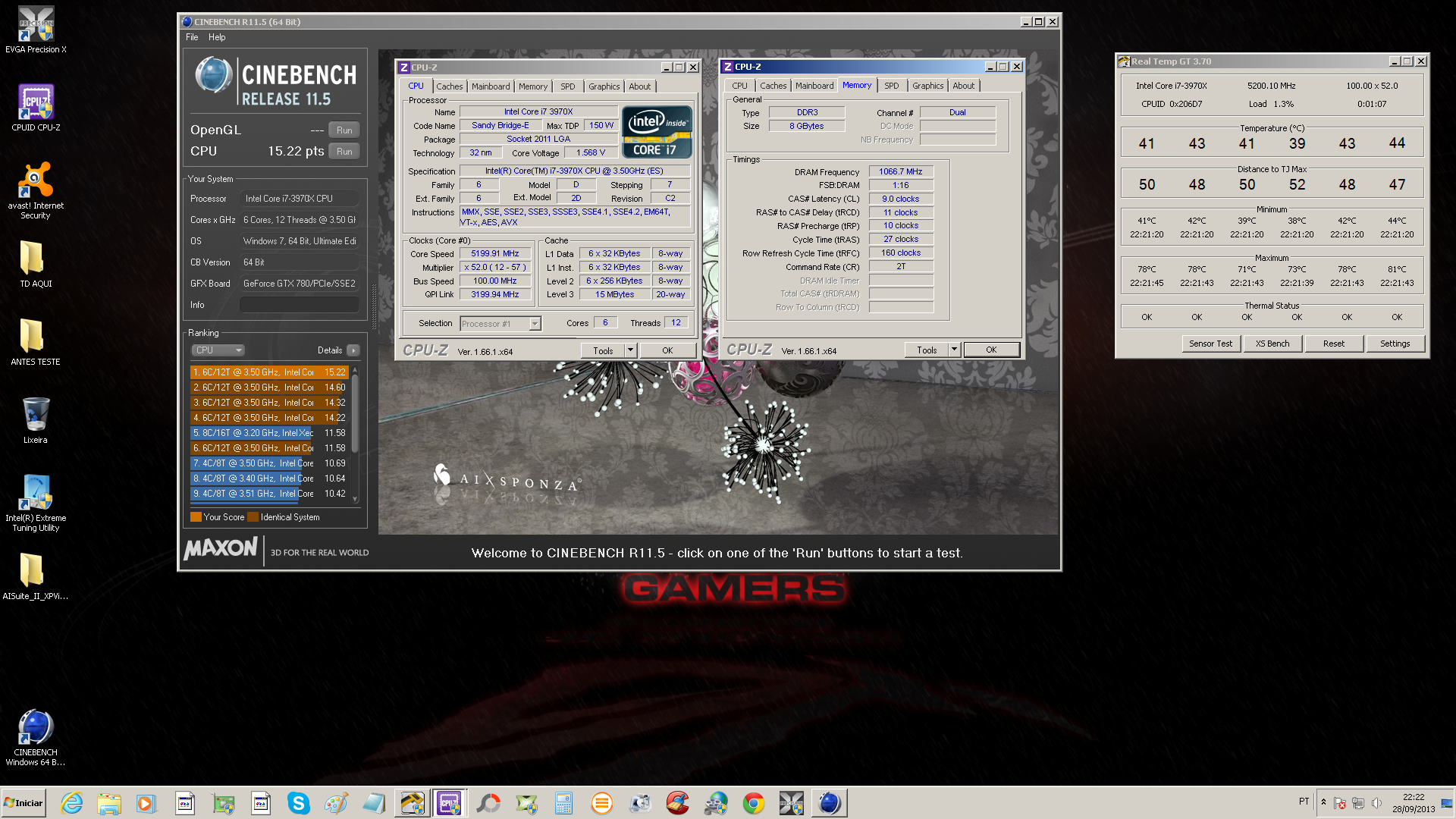Switch to Caches tab in left CPU-Z
Image resolution: width=1456 pixels, height=819 pixels.
[x=449, y=86]
